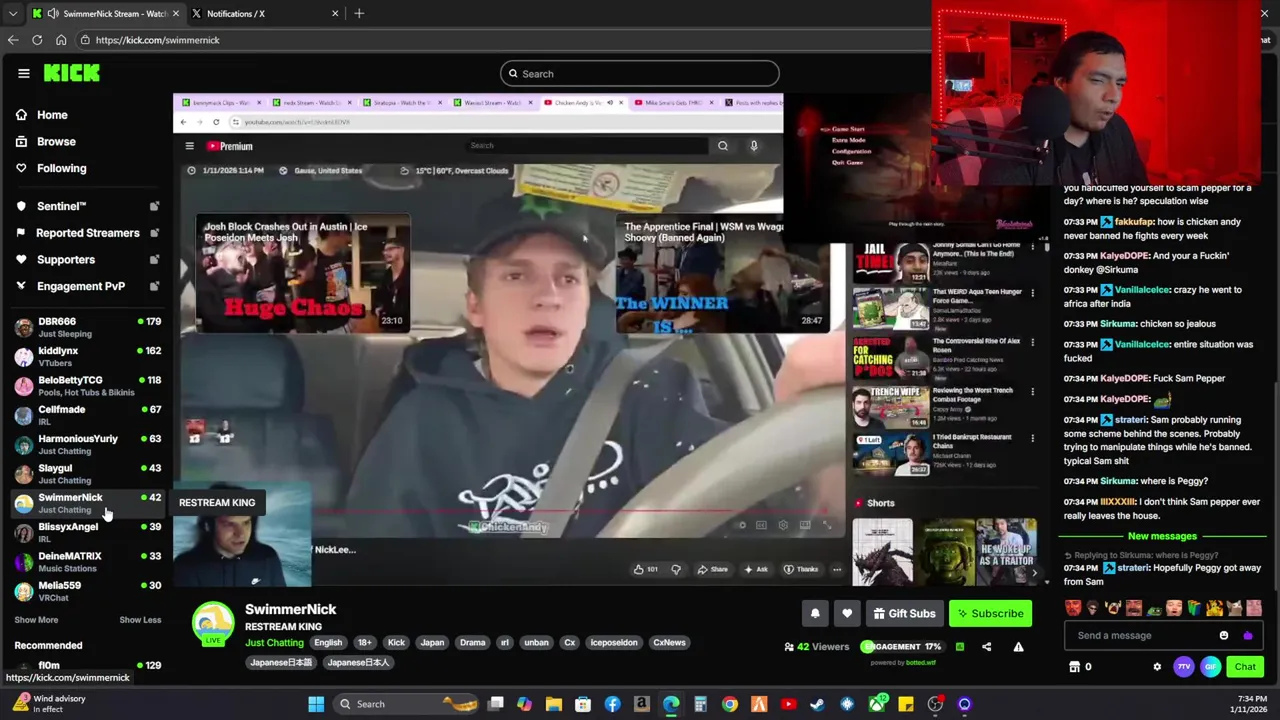Open BlissyAngel channel in sidebar
The width and height of the screenshot is (1280, 720).
(87, 532)
